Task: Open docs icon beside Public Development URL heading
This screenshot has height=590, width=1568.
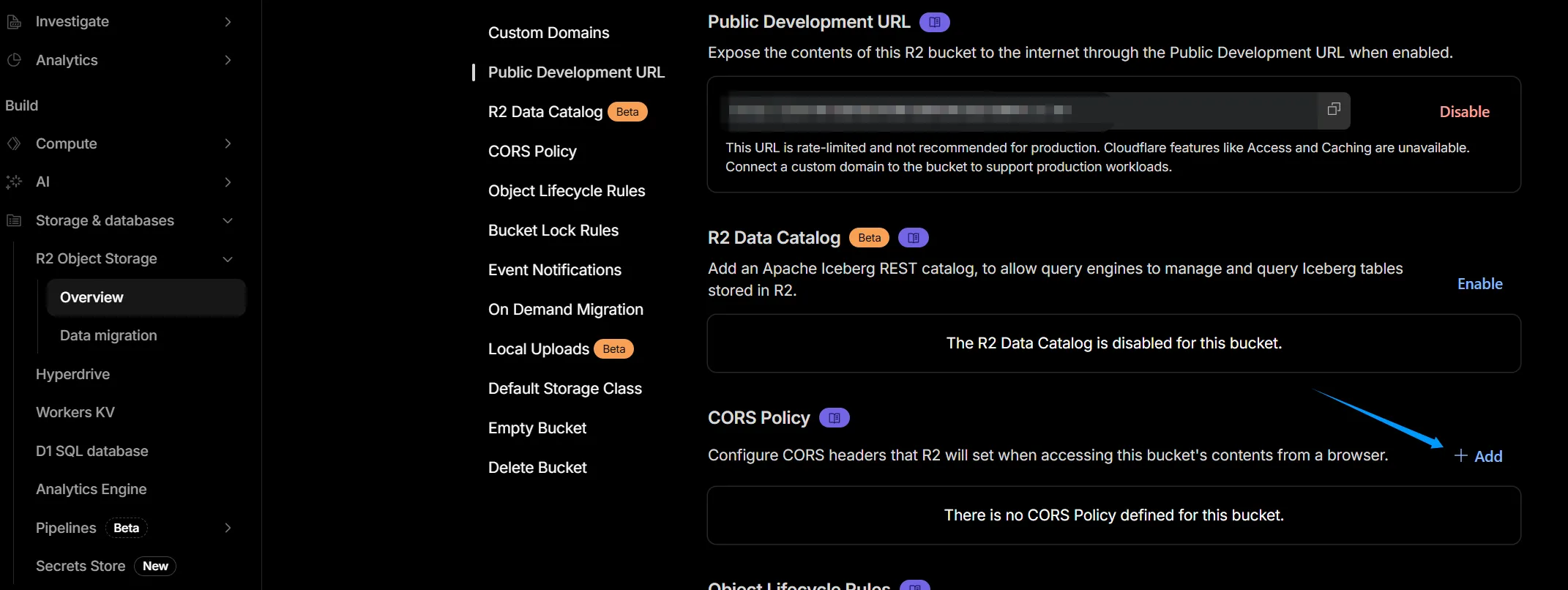Action: 935,22
